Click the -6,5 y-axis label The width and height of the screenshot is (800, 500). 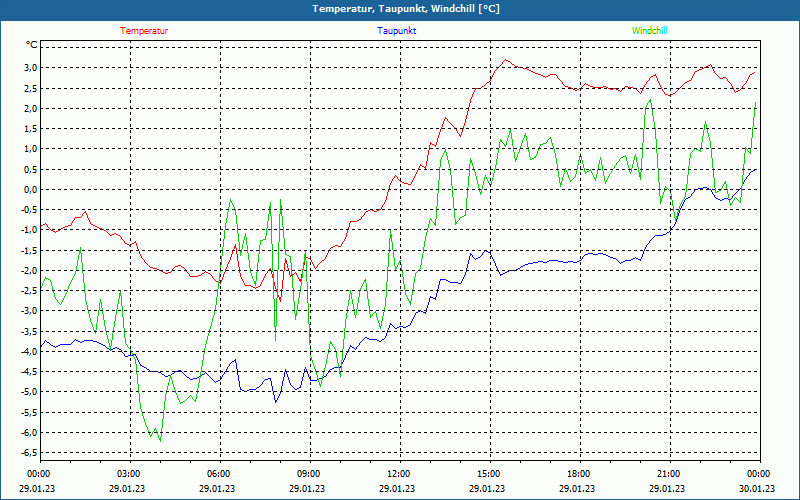click(x=30, y=453)
